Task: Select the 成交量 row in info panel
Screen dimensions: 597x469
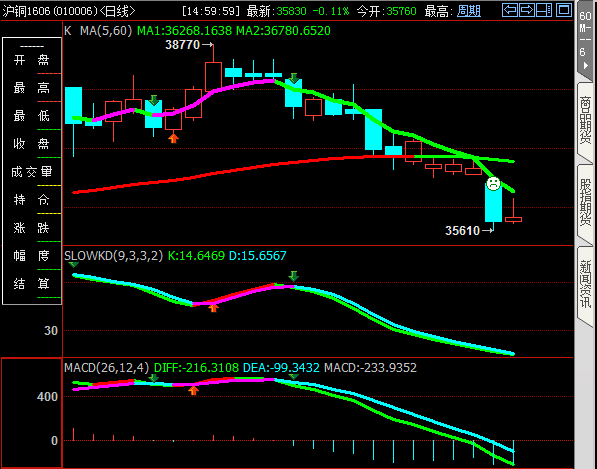Action: pos(32,172)
